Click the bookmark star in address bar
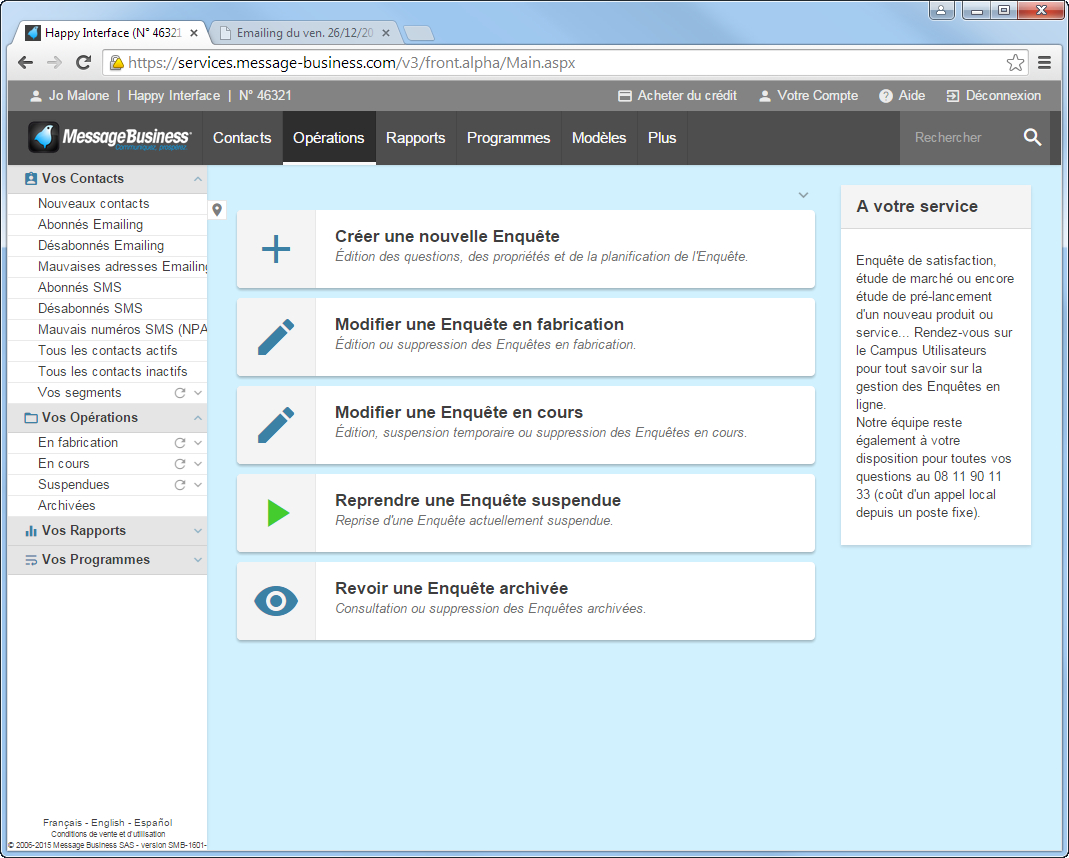The width and height of the screenshot is (1069, 858). (x=1015, y=63)
